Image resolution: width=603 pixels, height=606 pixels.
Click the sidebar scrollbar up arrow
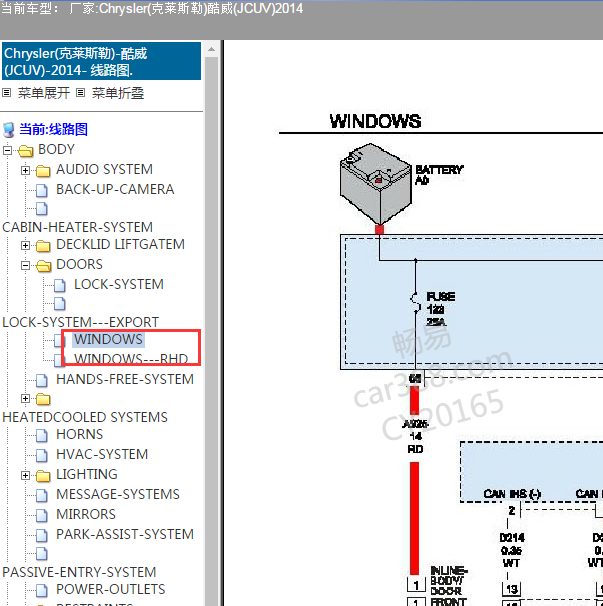pyautogui.click(x=211, y=49)
